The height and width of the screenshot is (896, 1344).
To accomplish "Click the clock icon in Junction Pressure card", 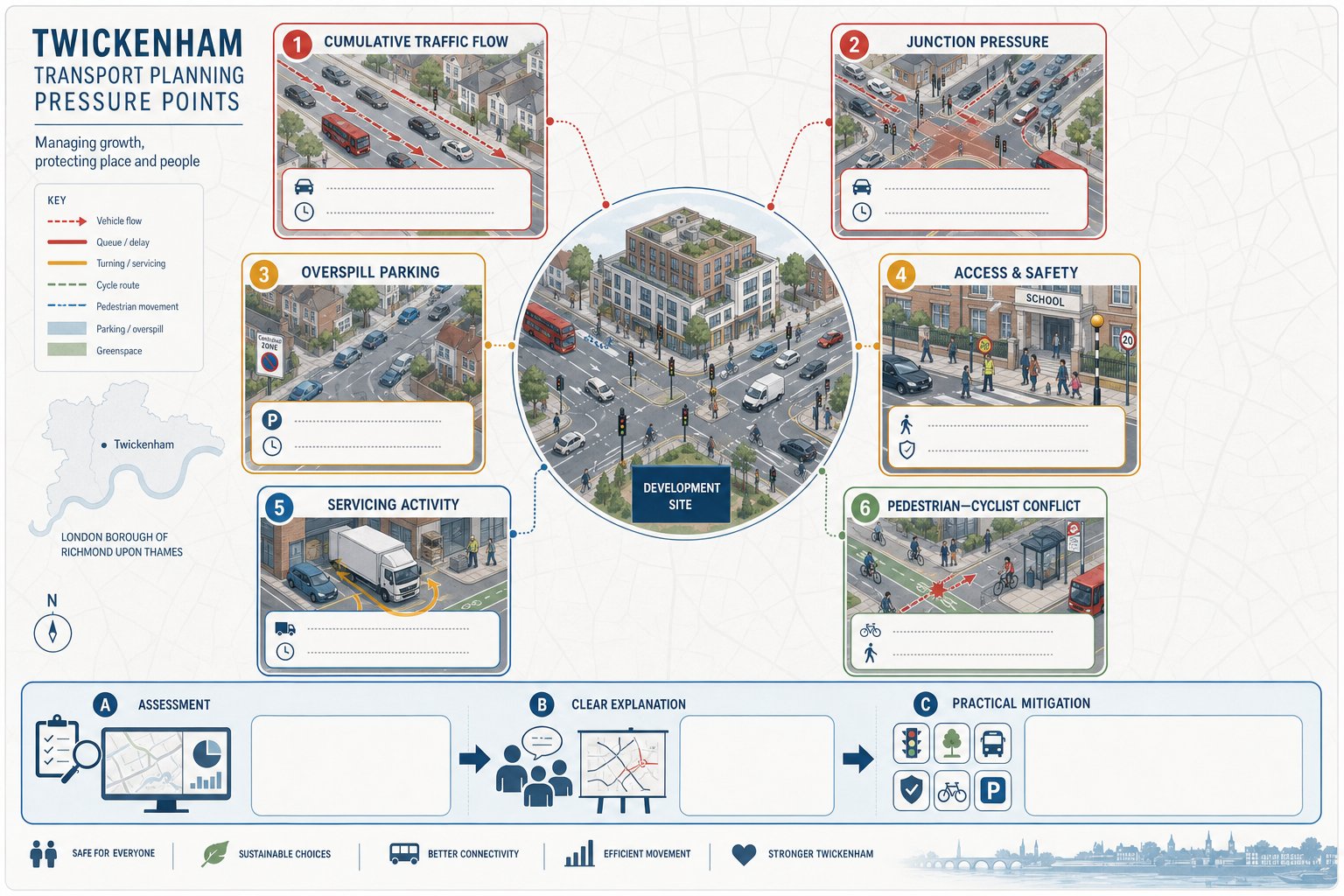I will (862, 212).
